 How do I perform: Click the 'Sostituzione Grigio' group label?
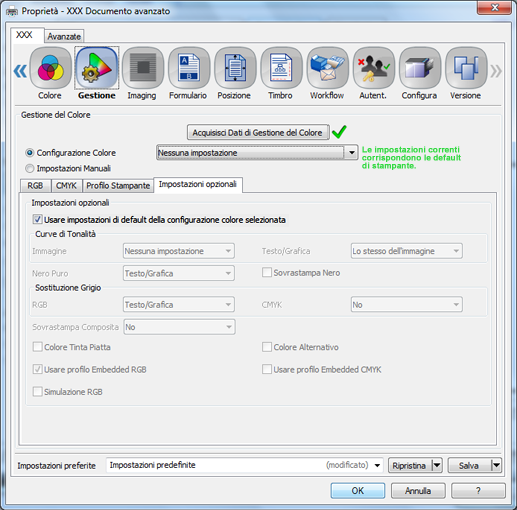pos(68,288)
